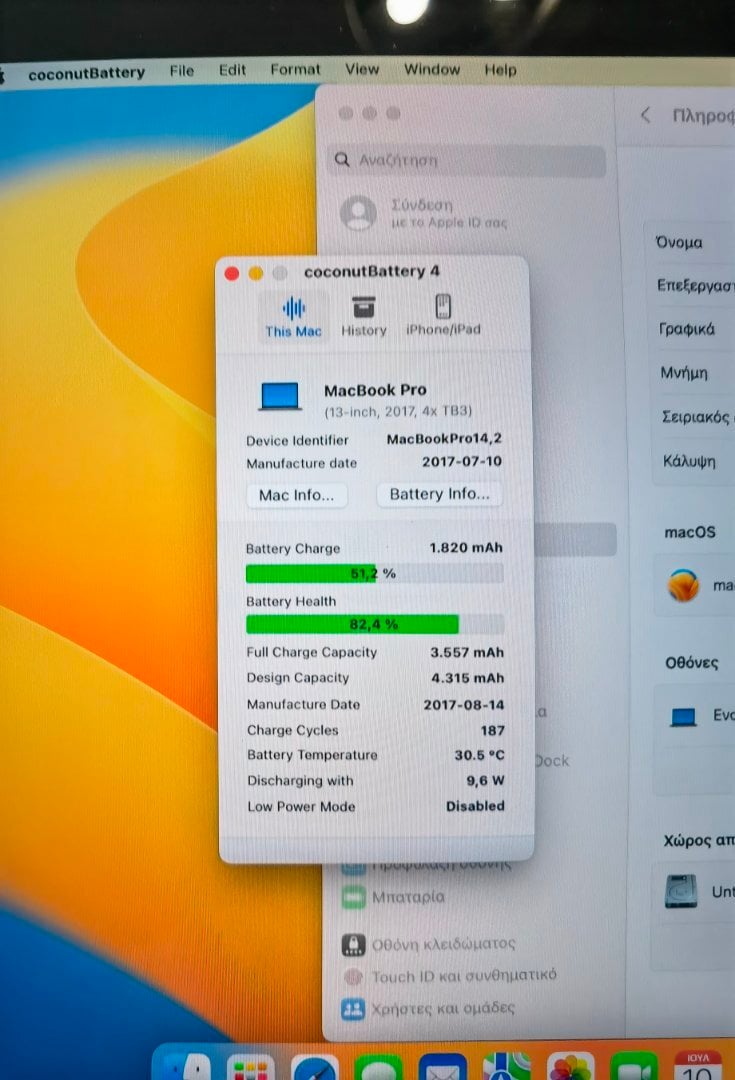The height and width of the screenshot is (1080, 735).
Task: Click the Οθόνη κλειδώματος lock icon
Action: coord(353,944)
